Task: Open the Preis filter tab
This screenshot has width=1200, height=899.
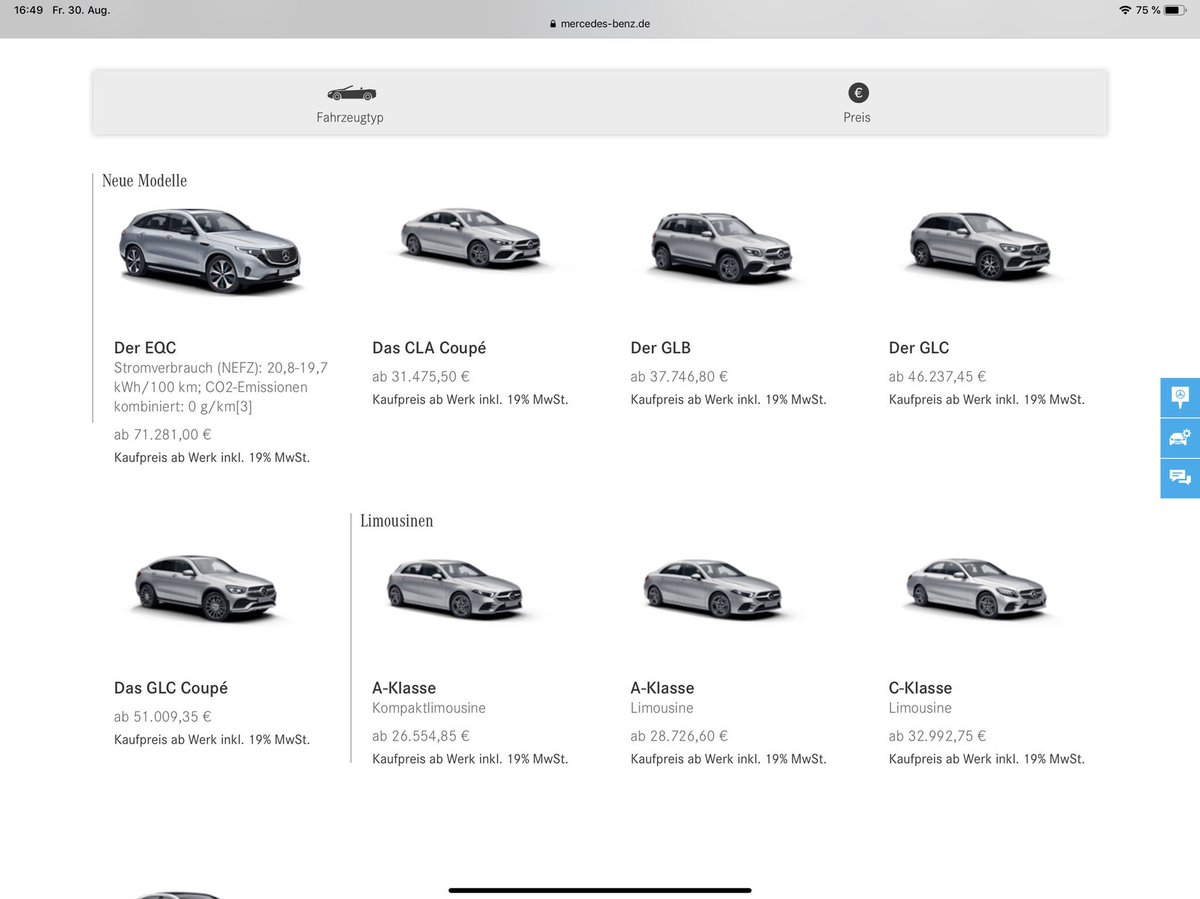Action: coord(857,102)
